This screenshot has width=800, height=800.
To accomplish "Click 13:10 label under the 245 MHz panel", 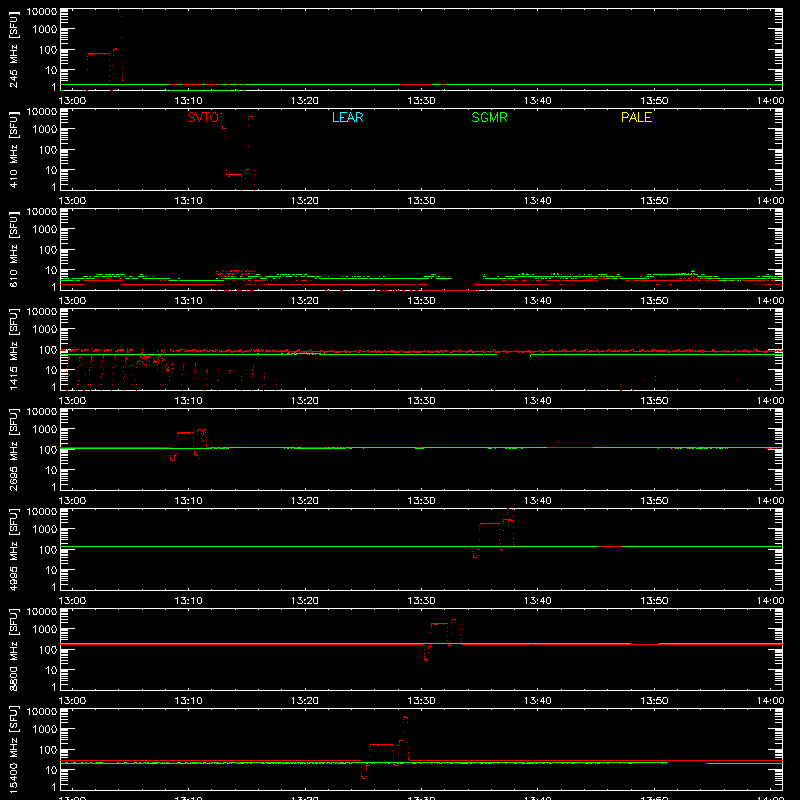I will click(188, 101).
